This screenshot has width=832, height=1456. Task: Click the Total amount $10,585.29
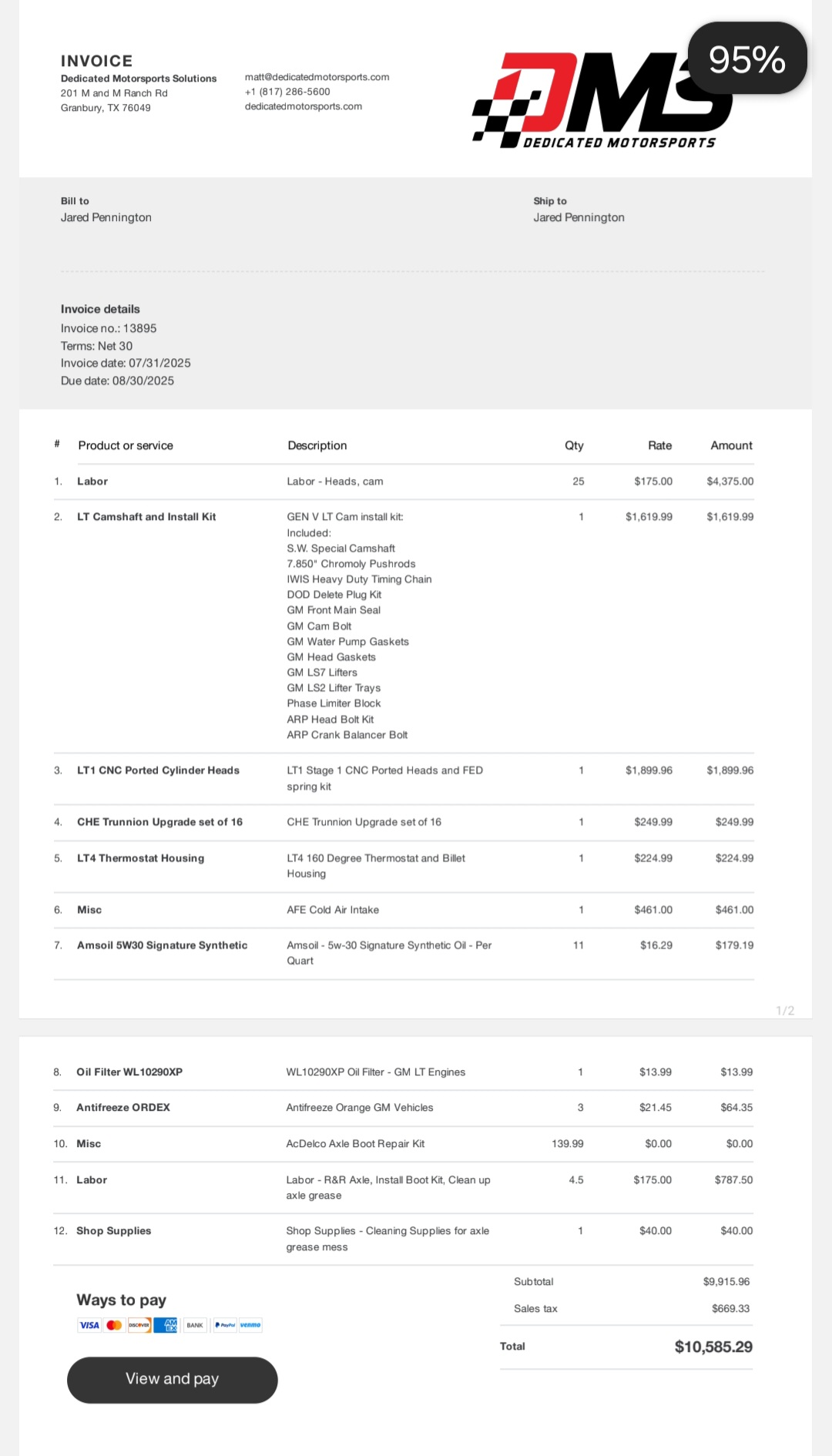[713, 1347]
